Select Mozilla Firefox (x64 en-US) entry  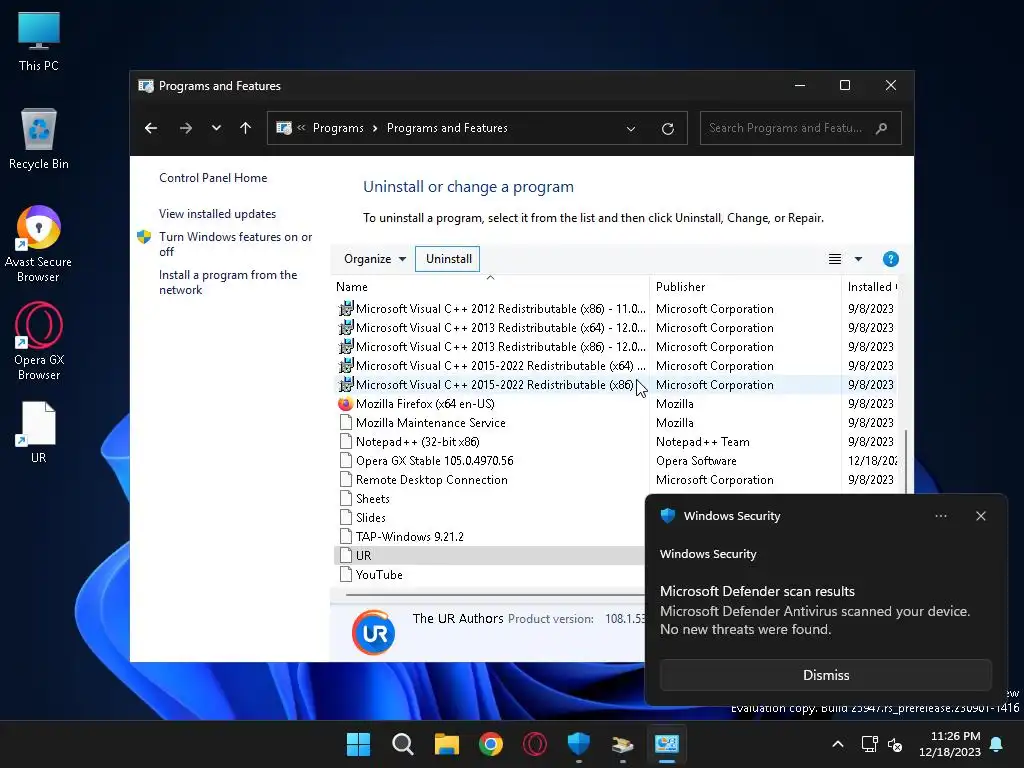click(617, 404)
